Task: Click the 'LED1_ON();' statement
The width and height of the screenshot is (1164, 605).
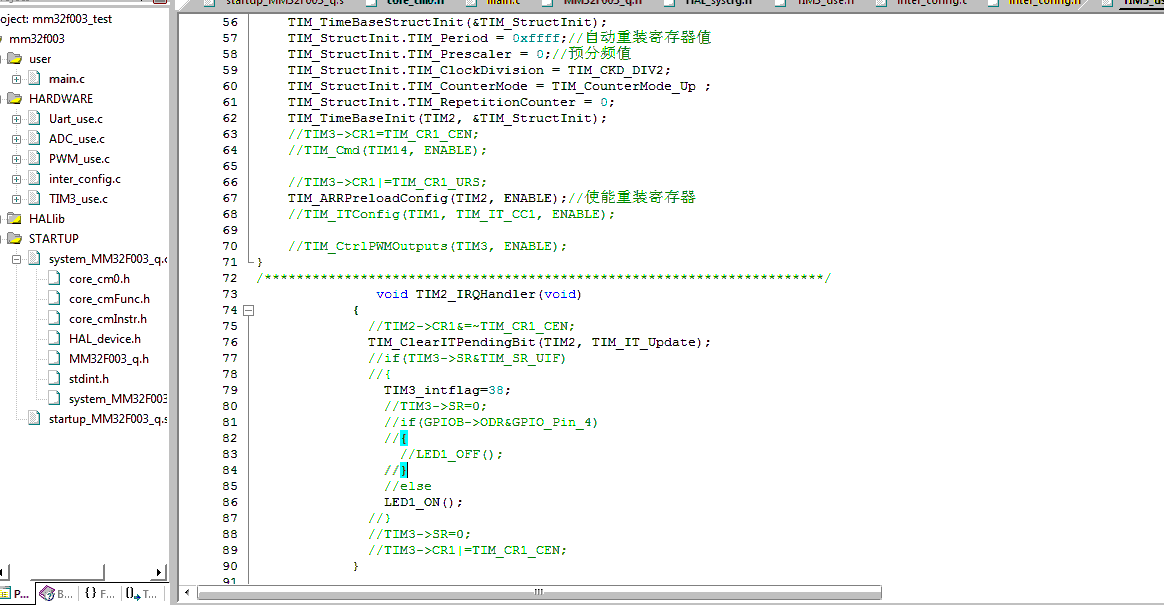Action: click(x=423, y=502)
